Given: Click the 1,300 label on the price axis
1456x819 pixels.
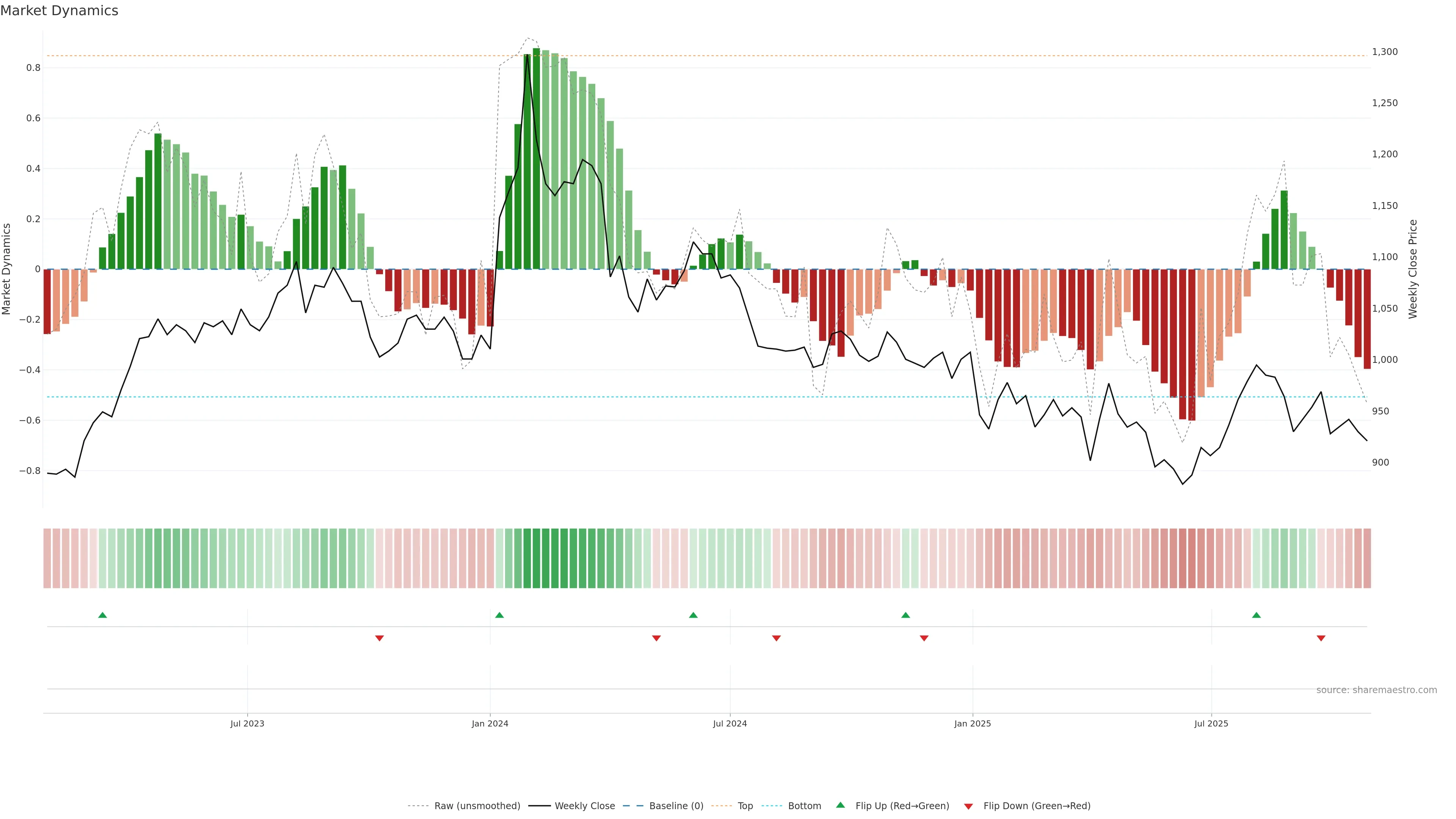Looking at the screenshot, I should click(x=1384, y=52).
